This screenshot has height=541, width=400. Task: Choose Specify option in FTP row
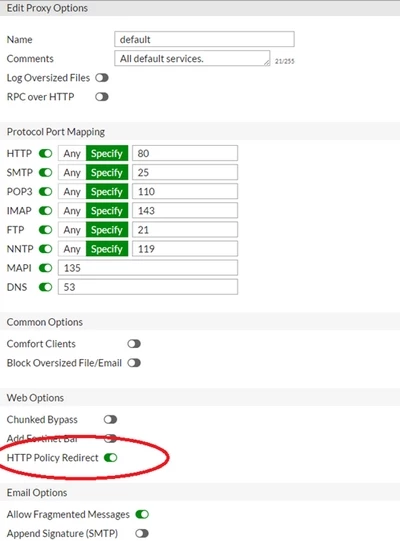pyautogui.click(x=107, y=230)
